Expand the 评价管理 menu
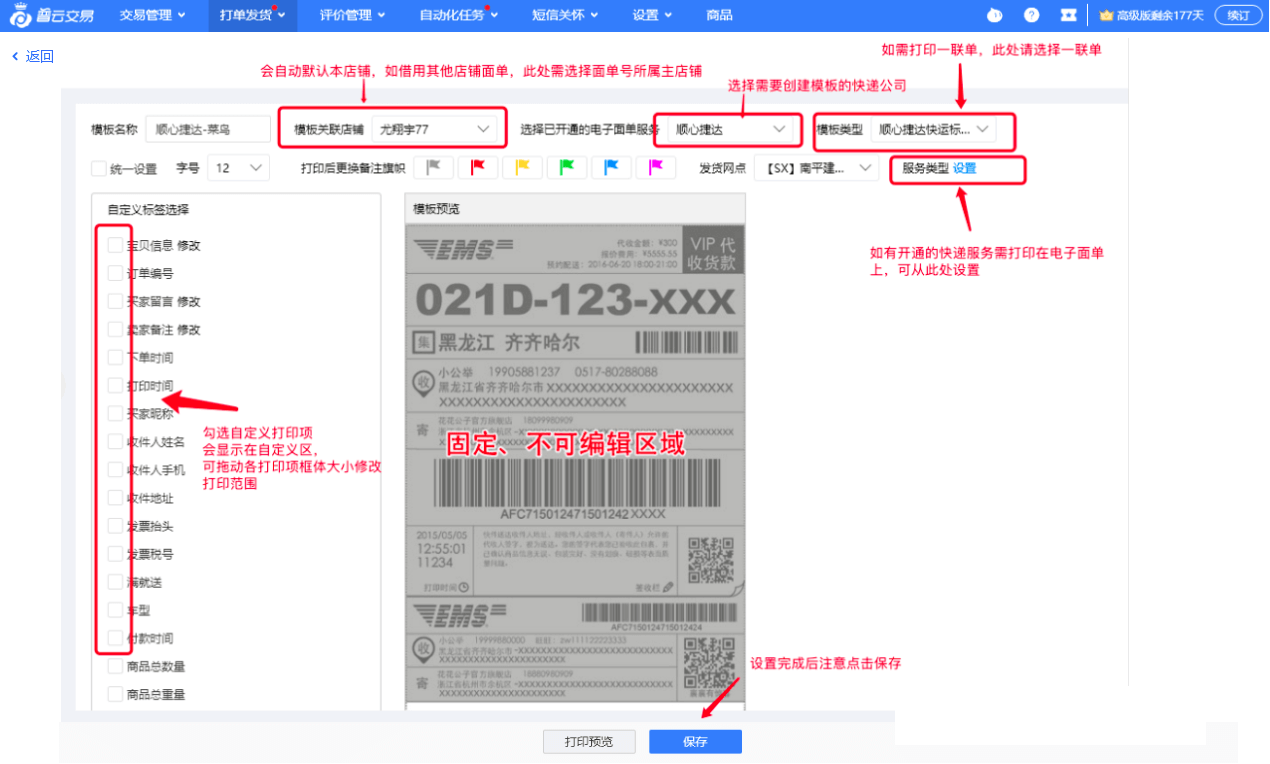The width and height of the screenshot is (1270, 764). [352, 15]
